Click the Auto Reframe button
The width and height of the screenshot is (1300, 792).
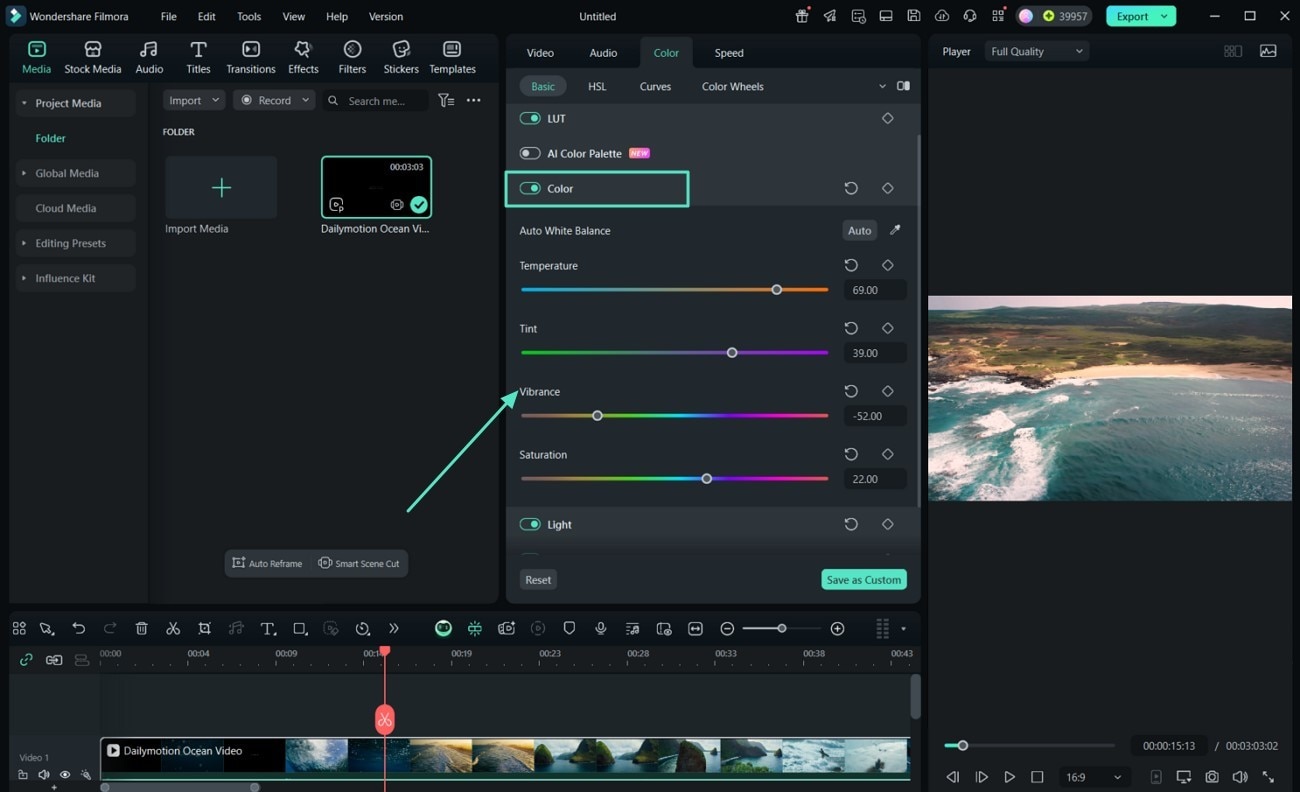(267, 563)
